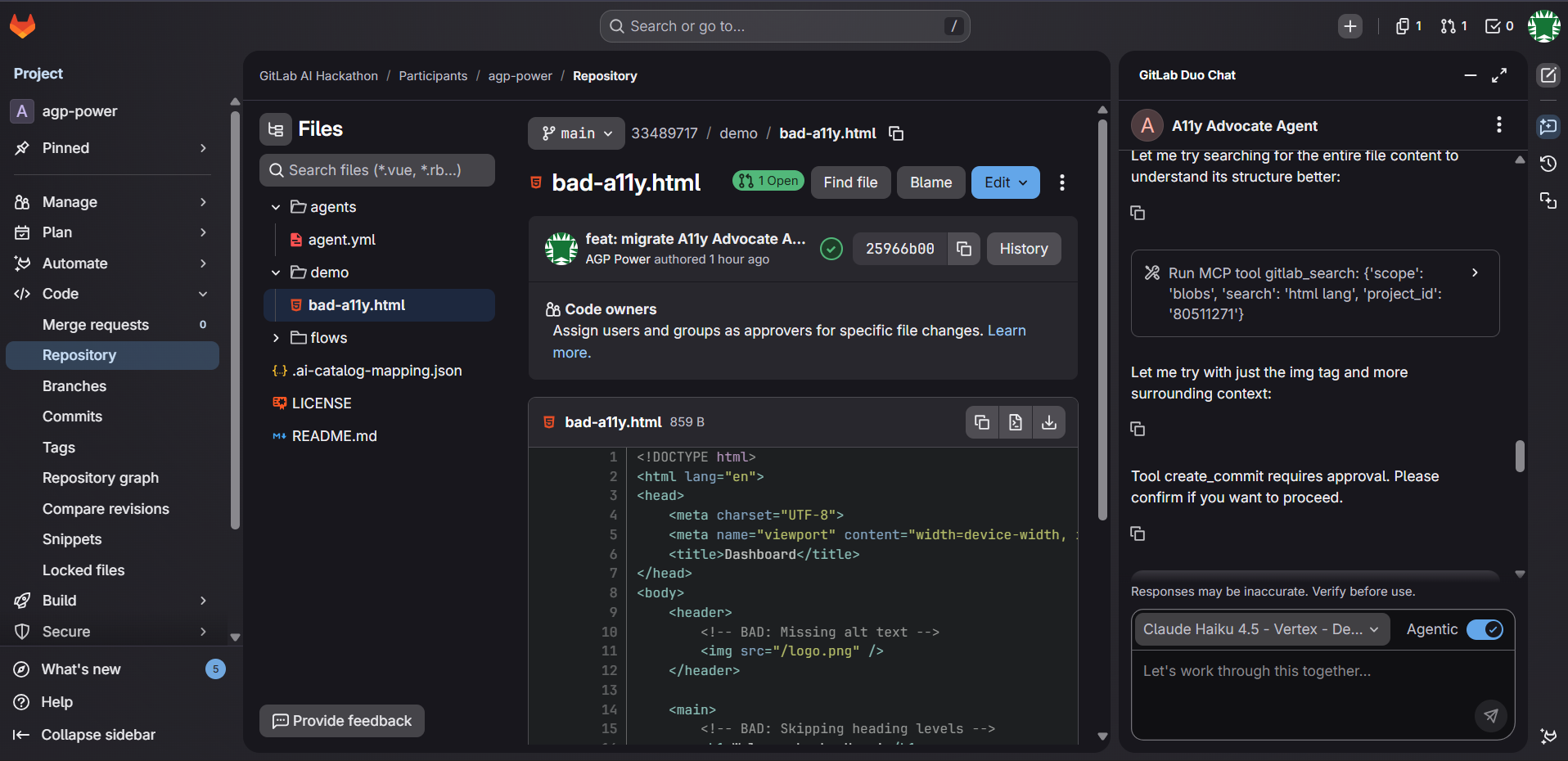Select Compare revisions
Screen dimensions: 1568x761
pyautogui.click(x=112, y=509)
